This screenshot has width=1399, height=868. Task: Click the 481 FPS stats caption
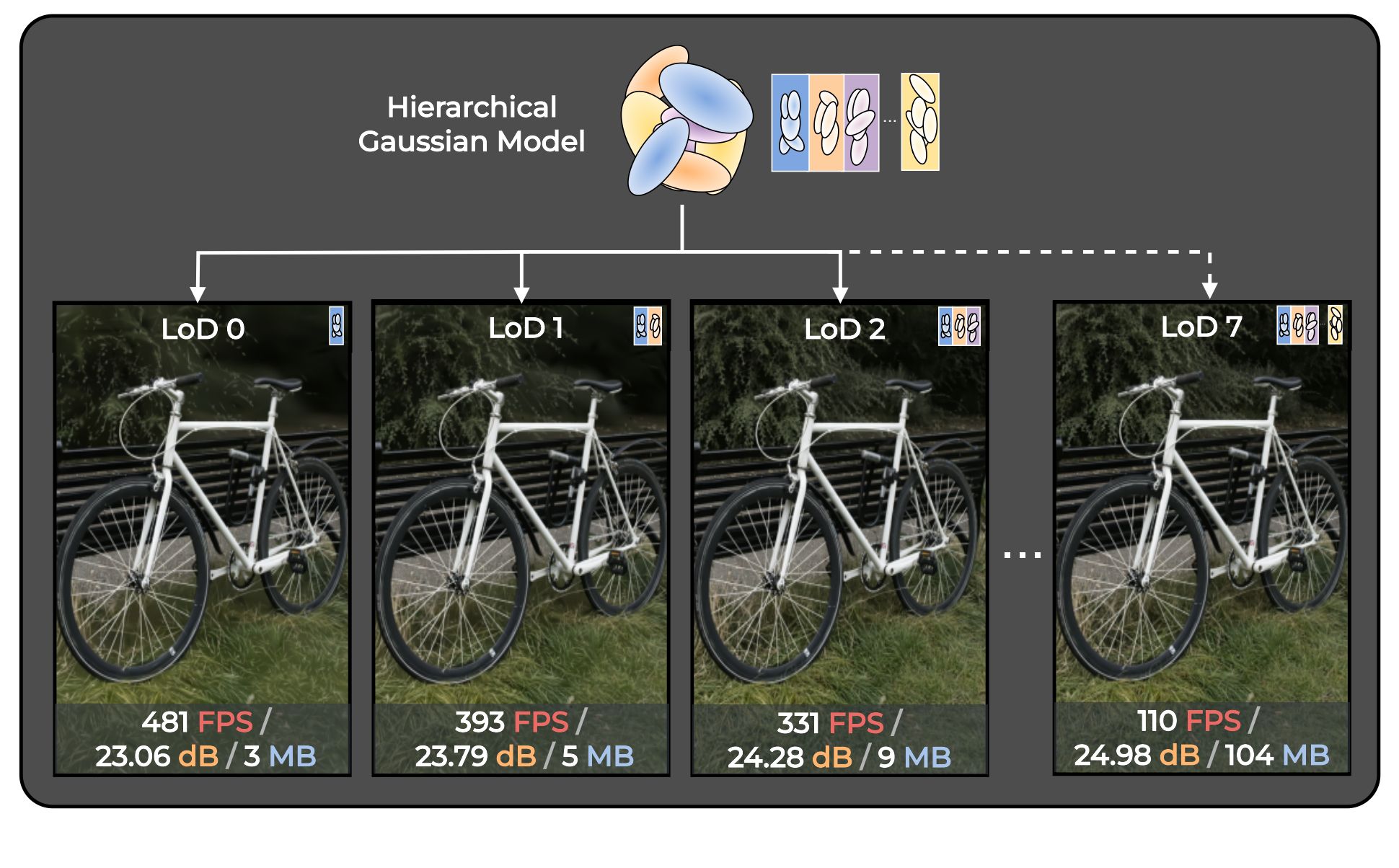pos(206,739)
